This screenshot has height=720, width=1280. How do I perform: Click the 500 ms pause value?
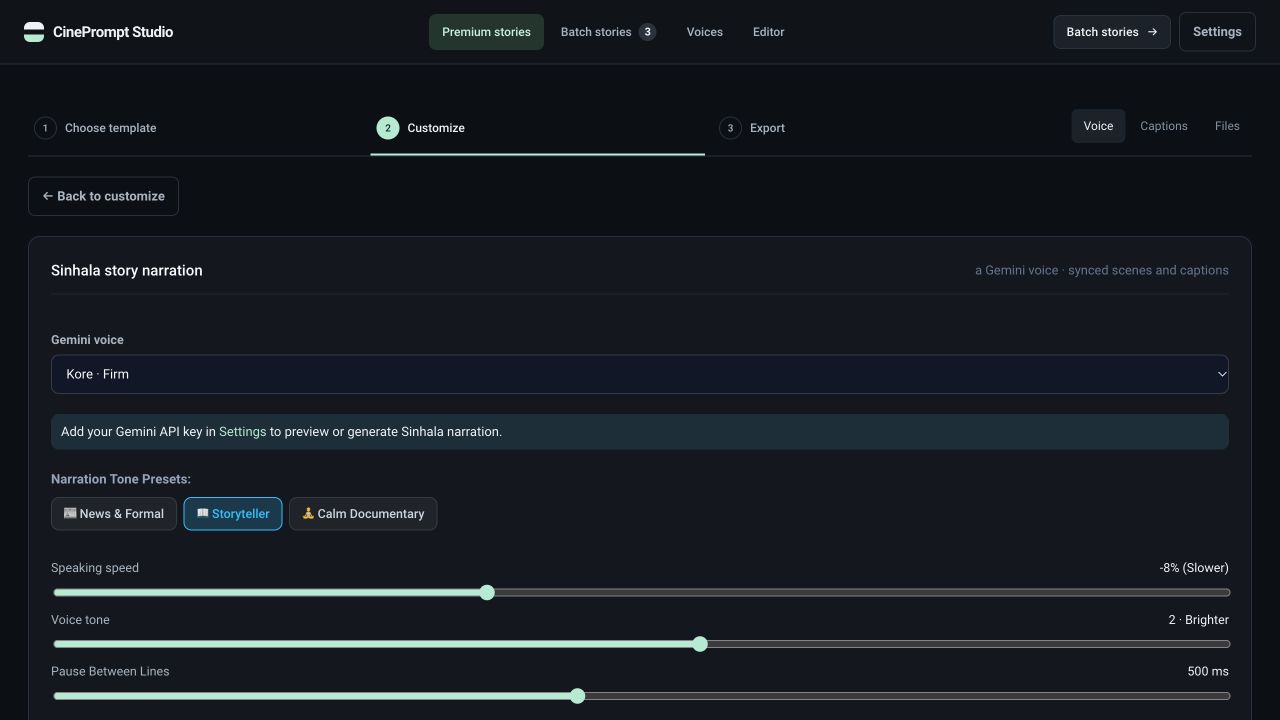[x=1208, y=671]
